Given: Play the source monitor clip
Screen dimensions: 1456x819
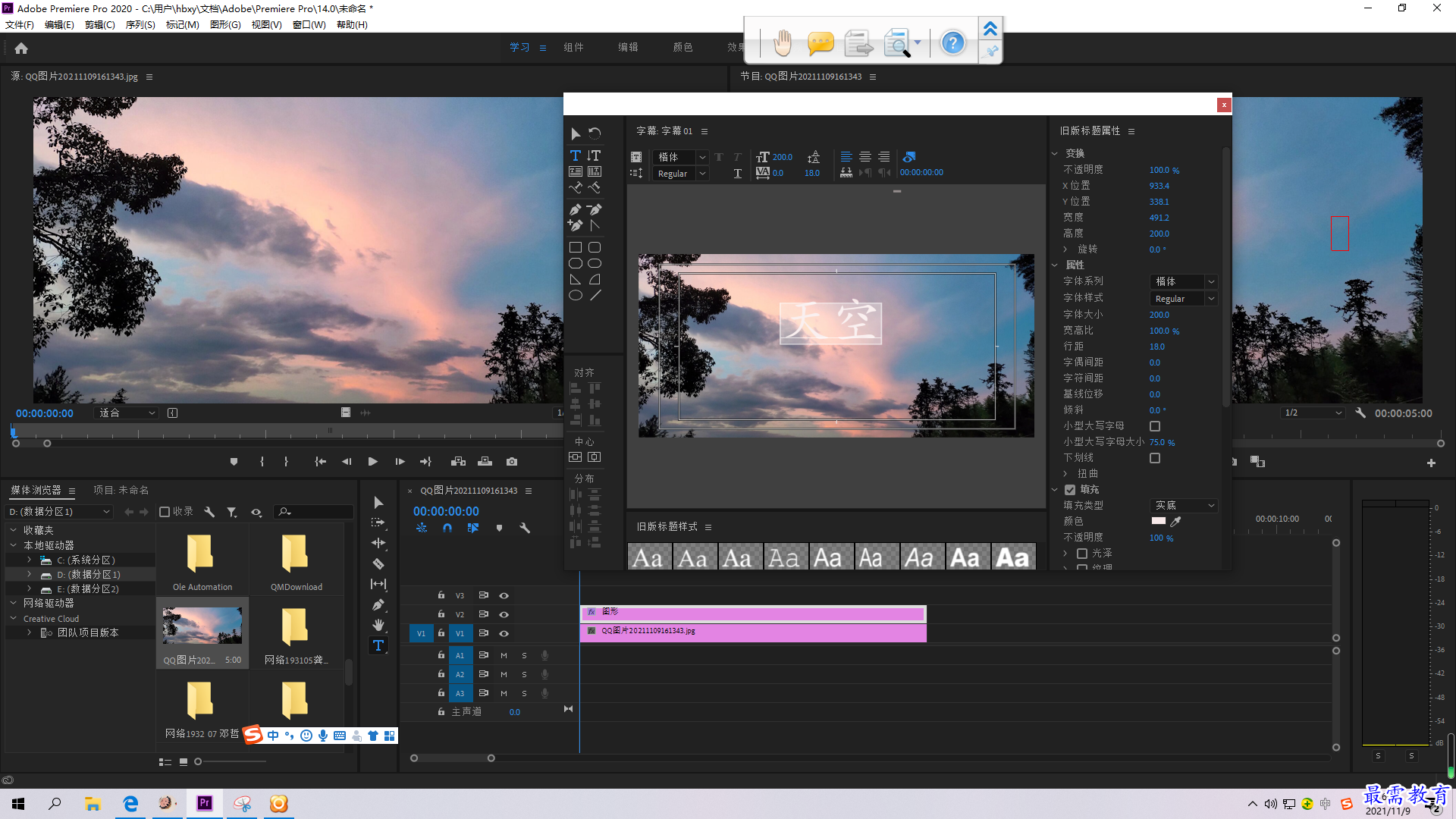Looking at the screenshot, I should (372, 461).
